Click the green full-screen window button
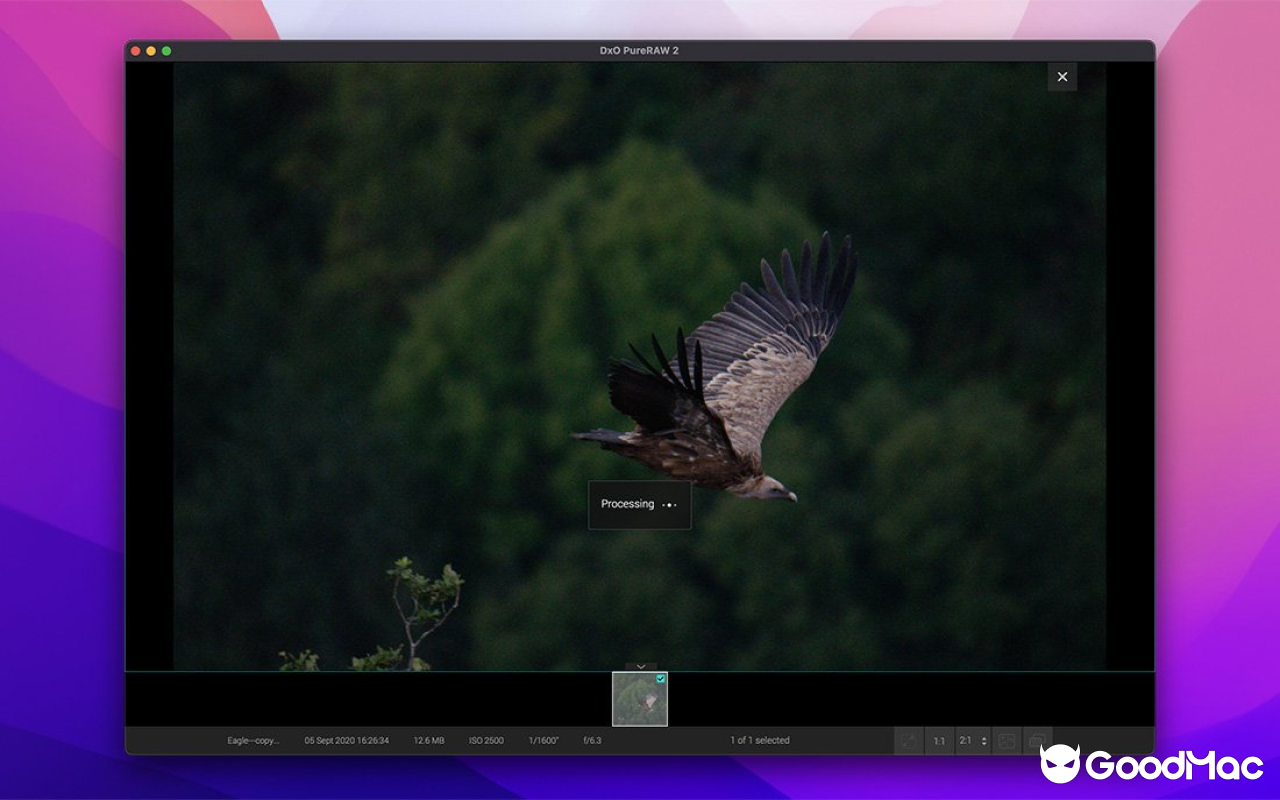 pos(167,51)
